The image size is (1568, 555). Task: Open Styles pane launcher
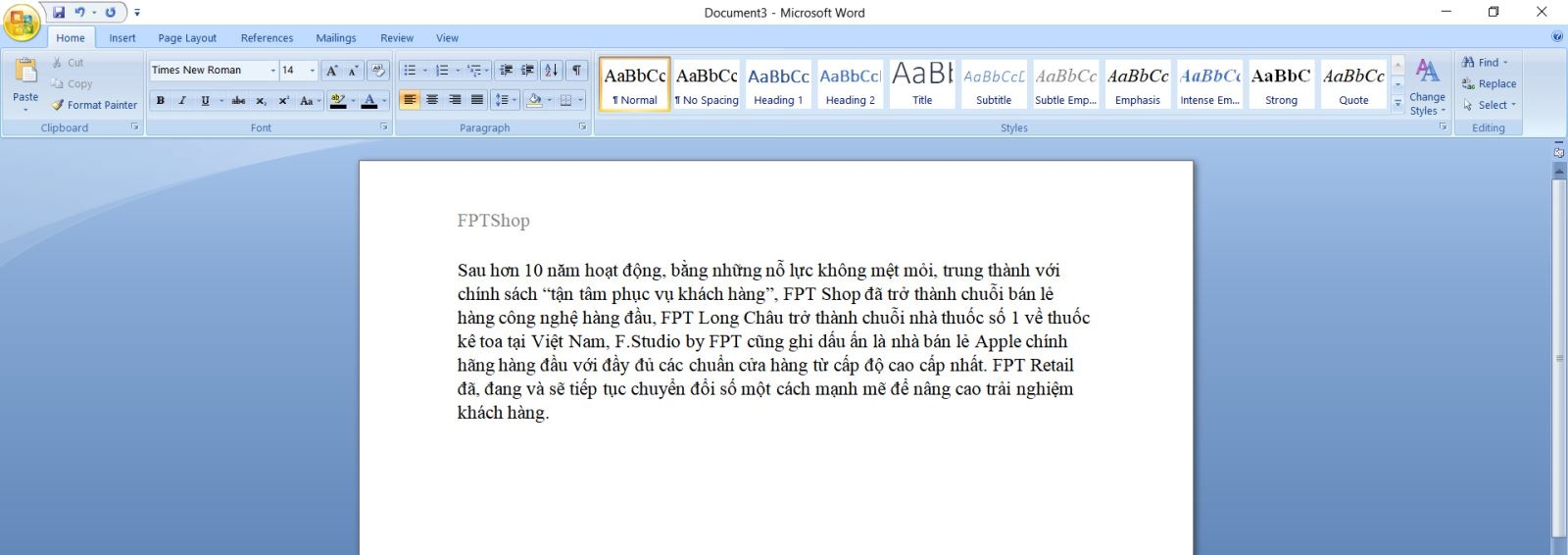1443,127
